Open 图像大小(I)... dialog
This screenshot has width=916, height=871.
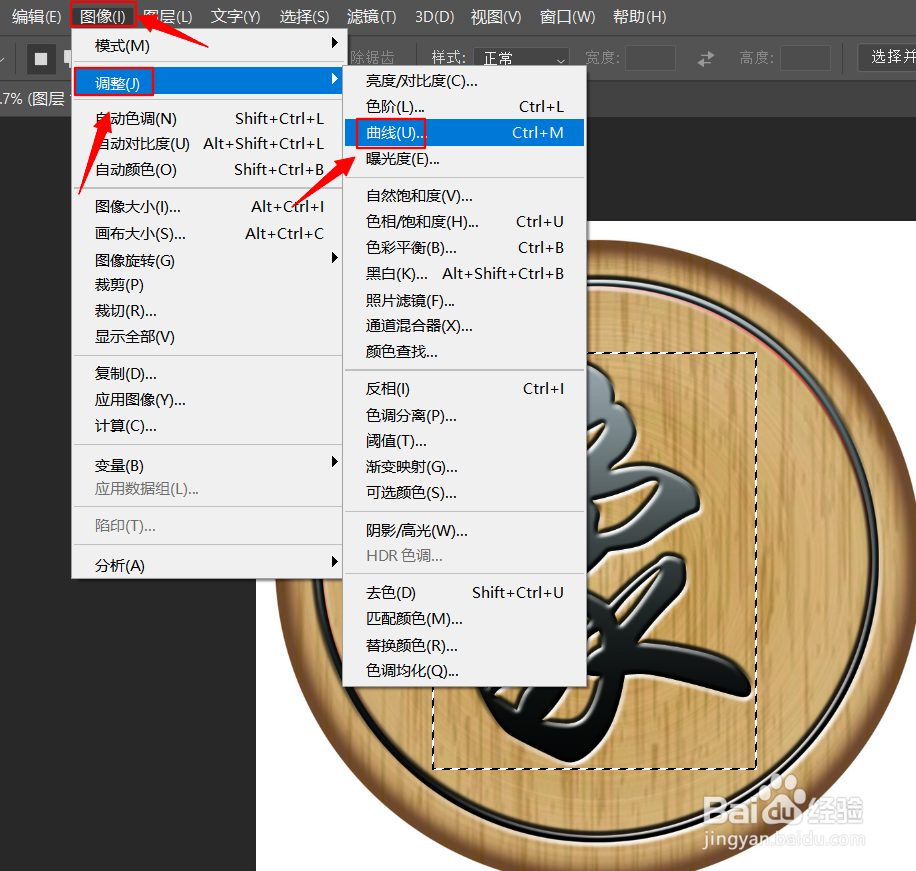coord(207,207)
